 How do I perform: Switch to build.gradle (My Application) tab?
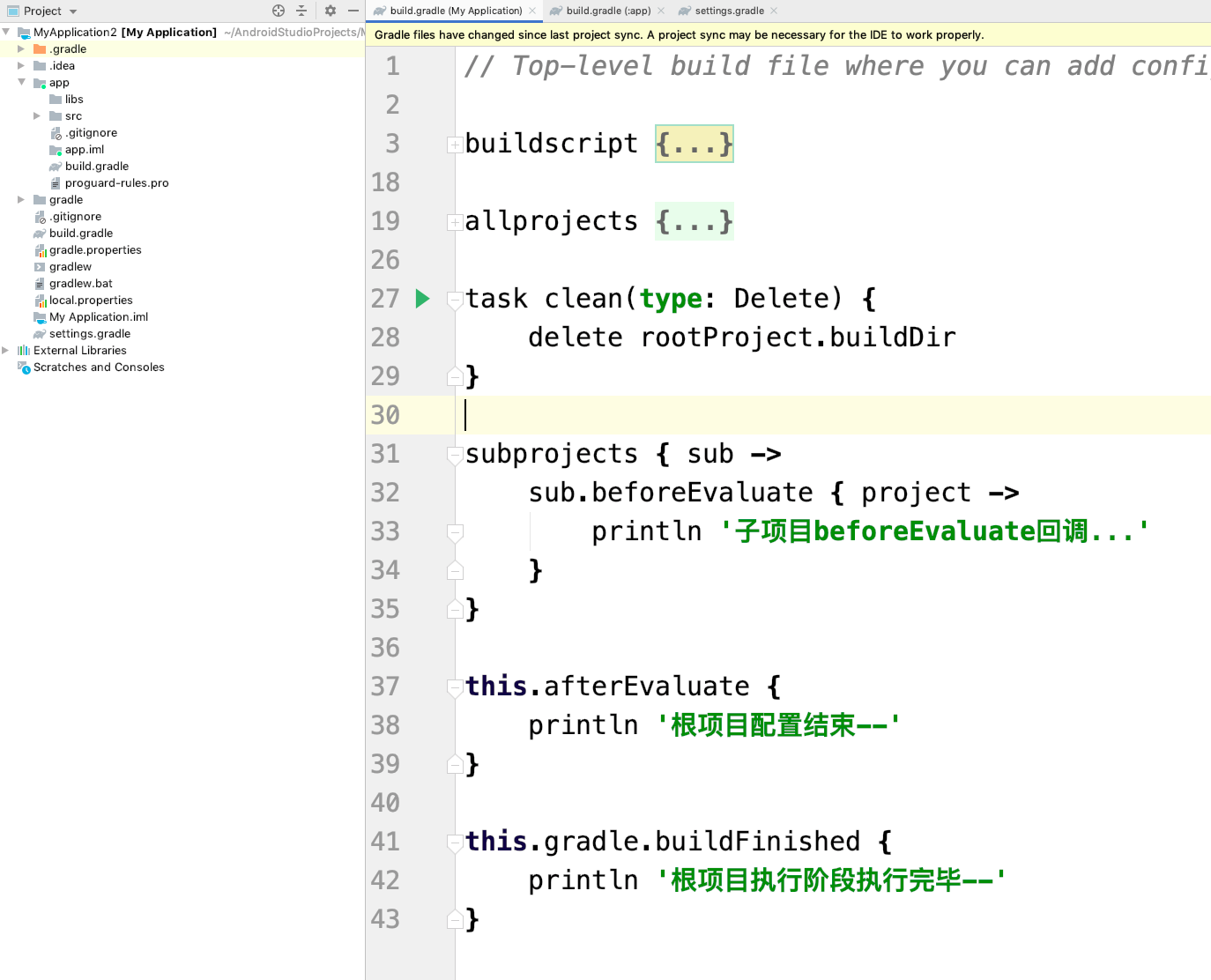click(x=456, y=11)
